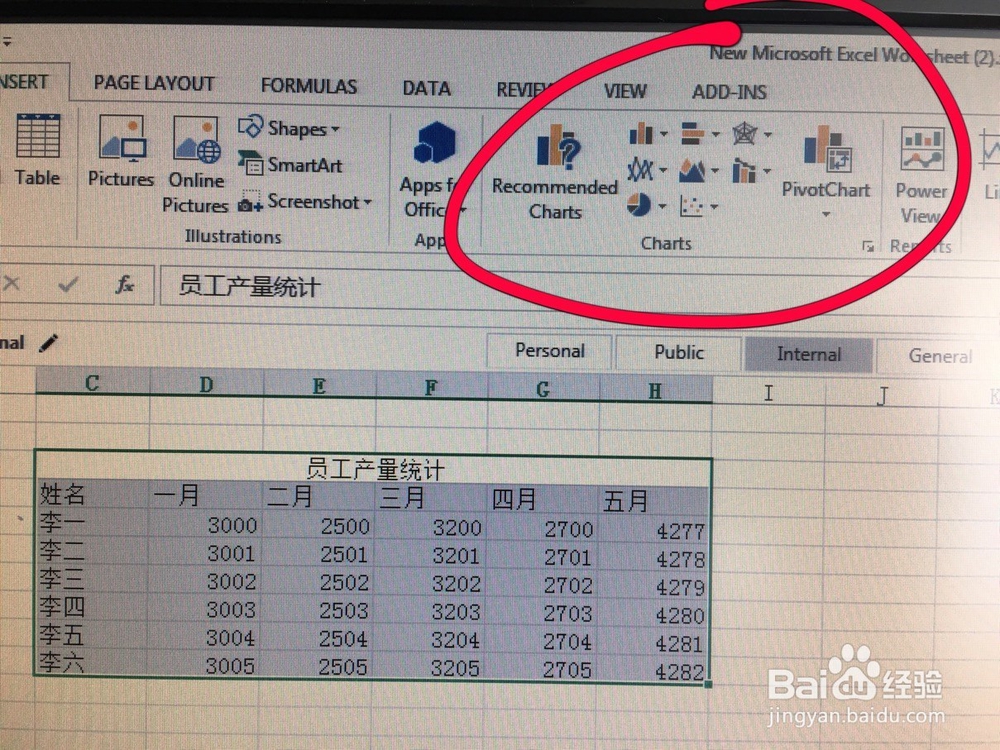Open Apps for Office
This screenshot has height=750, width=1000.
point(432,170)
